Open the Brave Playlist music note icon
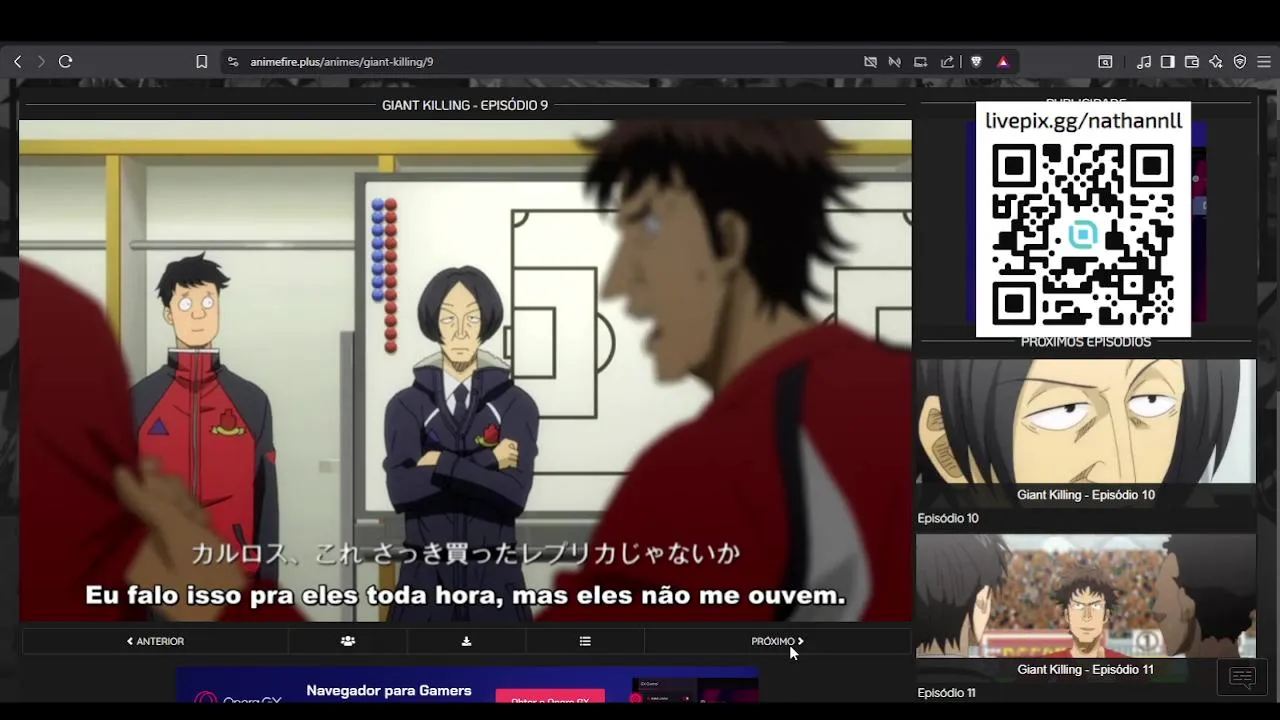Viewport: 1280px width, 720px height. point(1144,62)
